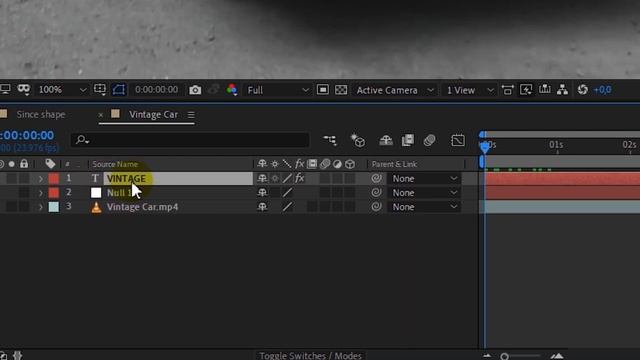Click the current time display in timeline
The height and width of the screenshot is (360, 640).
[x=27, y=136]
